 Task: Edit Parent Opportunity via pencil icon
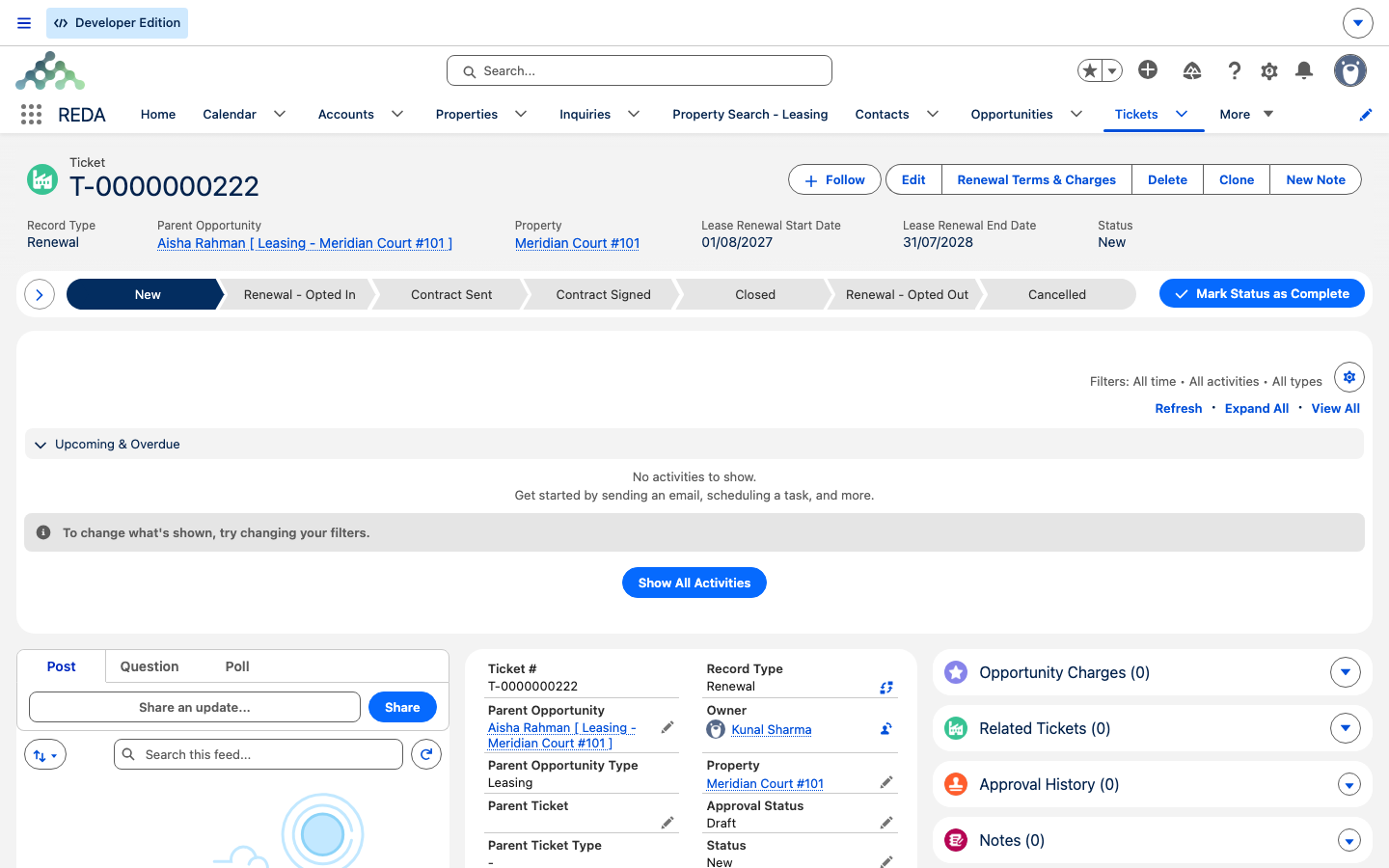pos(667,728)
